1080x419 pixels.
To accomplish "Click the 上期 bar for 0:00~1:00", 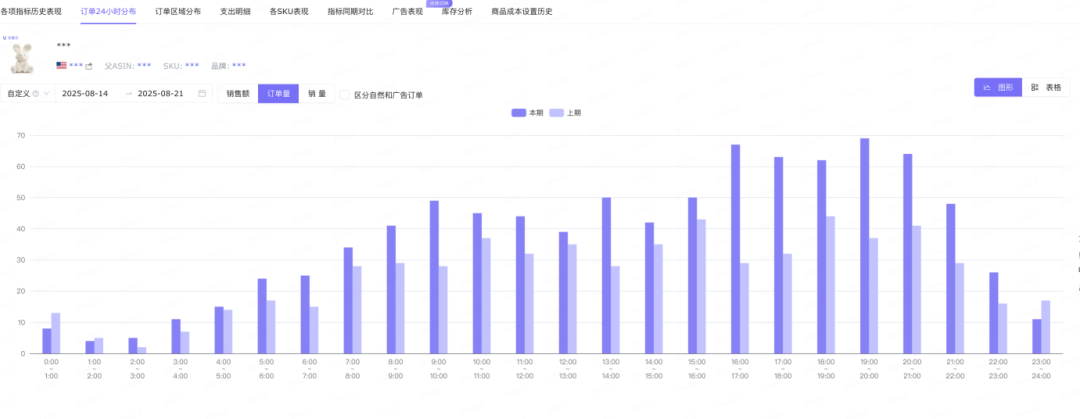I will tap(56, 334).
